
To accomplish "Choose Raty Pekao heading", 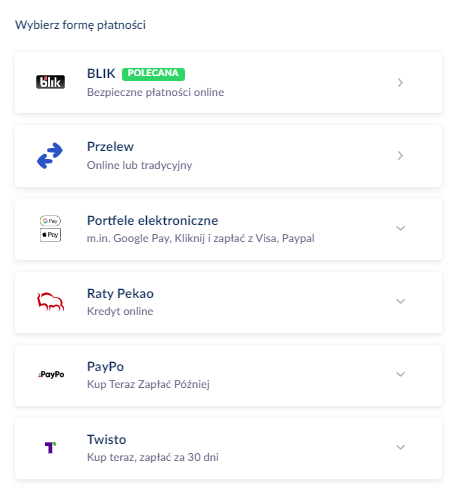I will coord(120,294).
